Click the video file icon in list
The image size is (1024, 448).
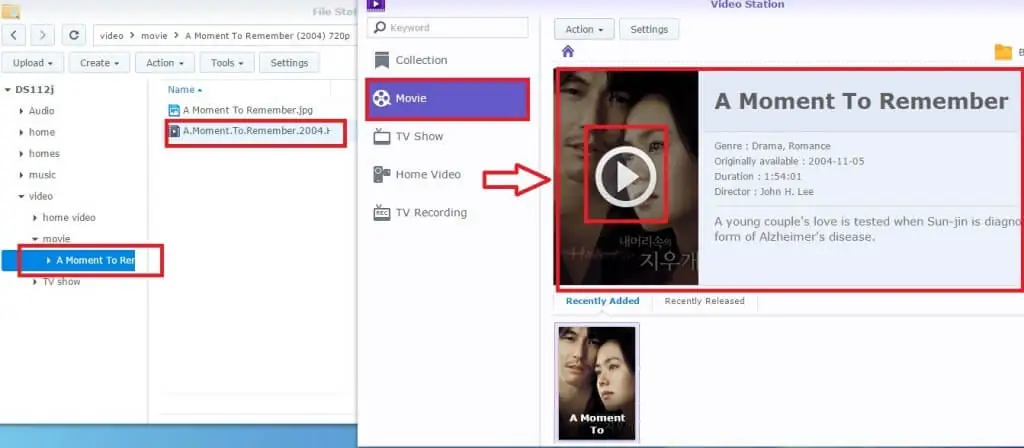coord(174,131)
